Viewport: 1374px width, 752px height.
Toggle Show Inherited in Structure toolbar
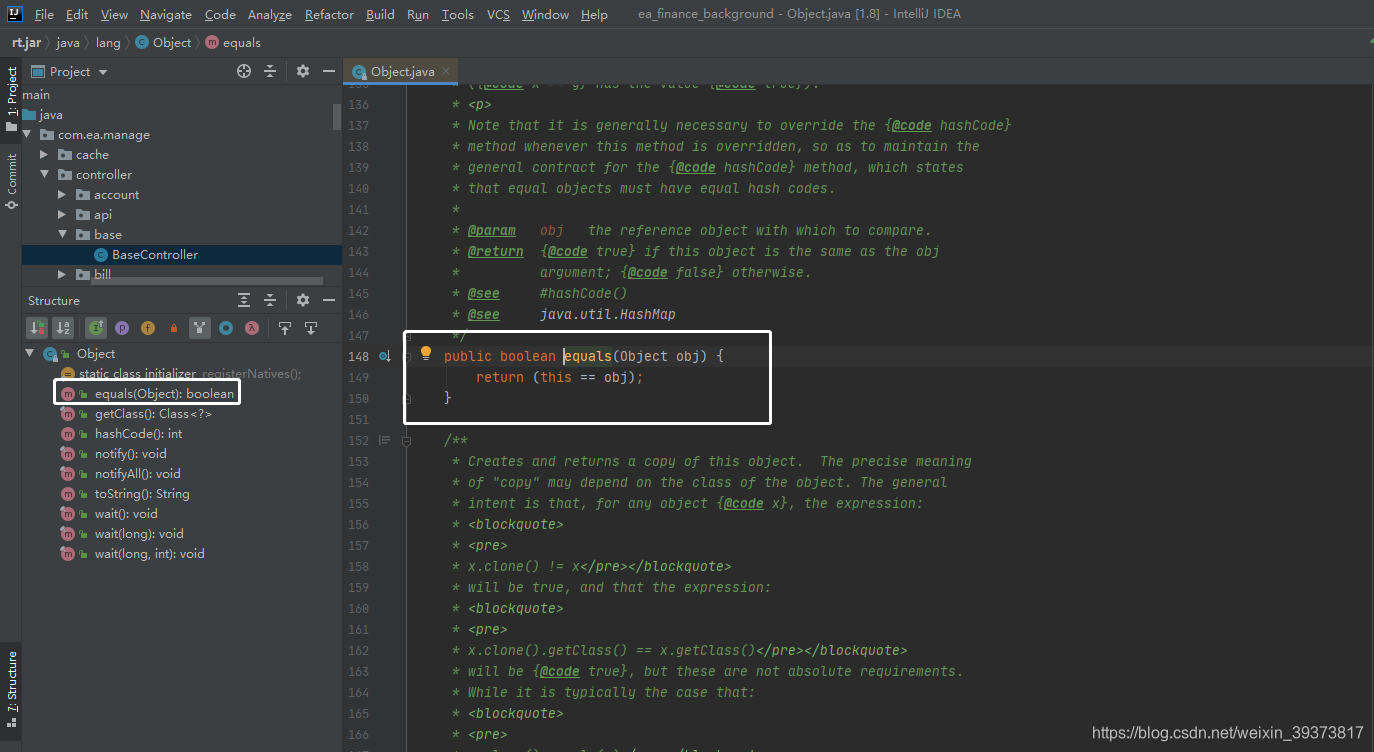tap(96, 327)
